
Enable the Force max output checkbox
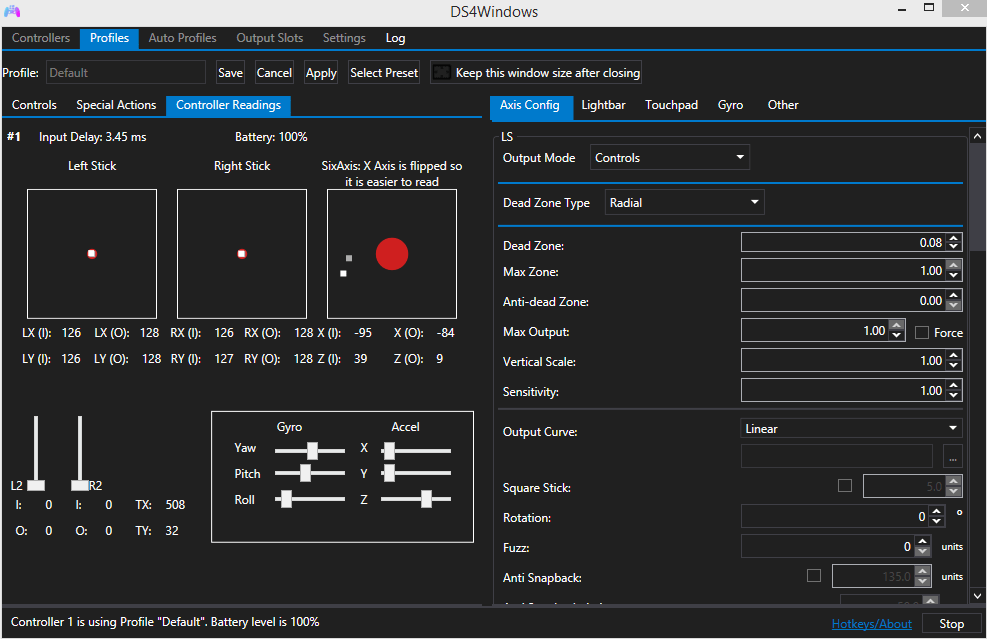[x=922, y=332]
